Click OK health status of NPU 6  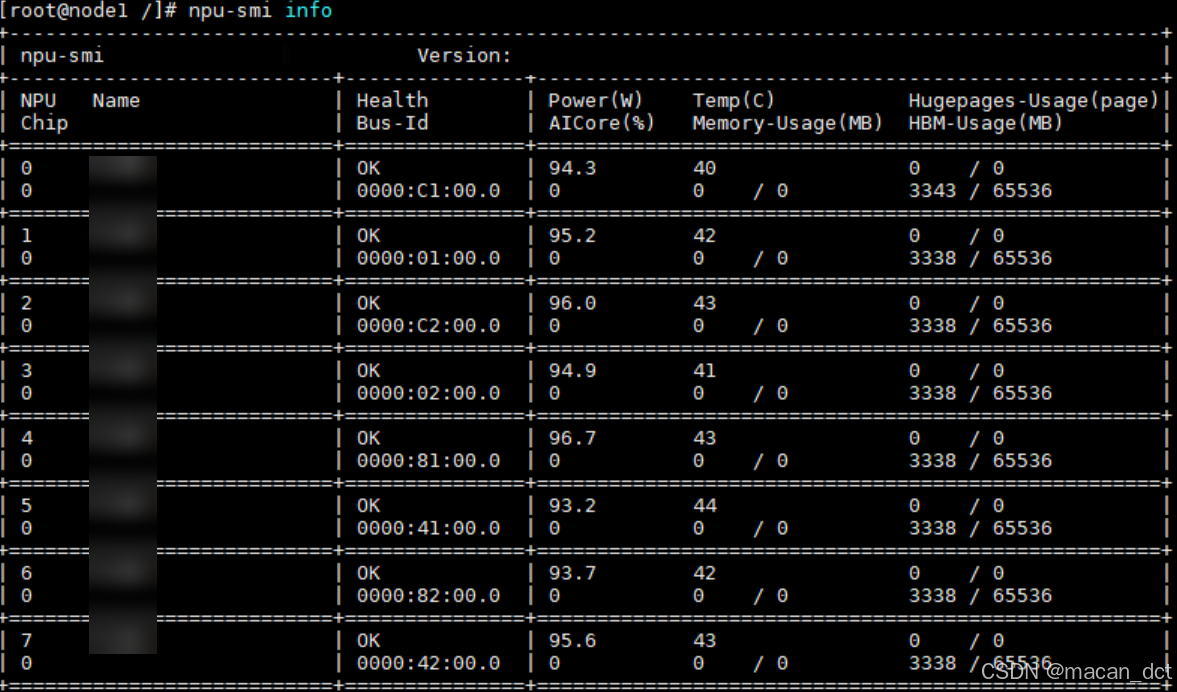(369, 573)
